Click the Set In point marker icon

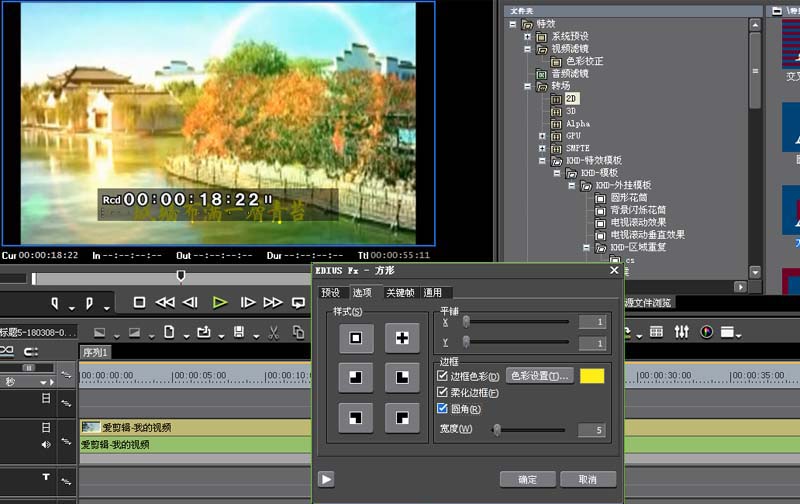coord(55,304)
